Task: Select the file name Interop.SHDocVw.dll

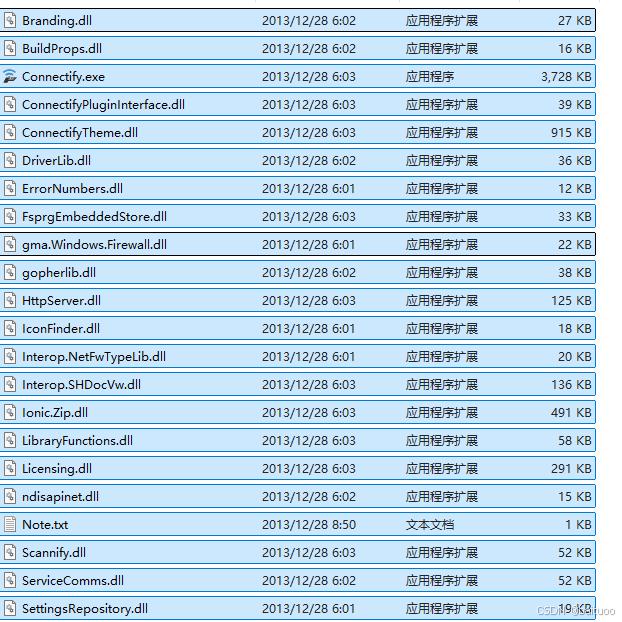Action: (x=81, y=385)
